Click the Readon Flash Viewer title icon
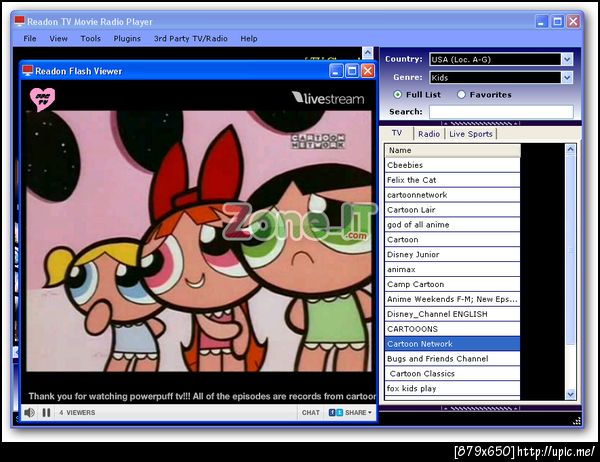The image size is (600, 462). pos(28,71)
